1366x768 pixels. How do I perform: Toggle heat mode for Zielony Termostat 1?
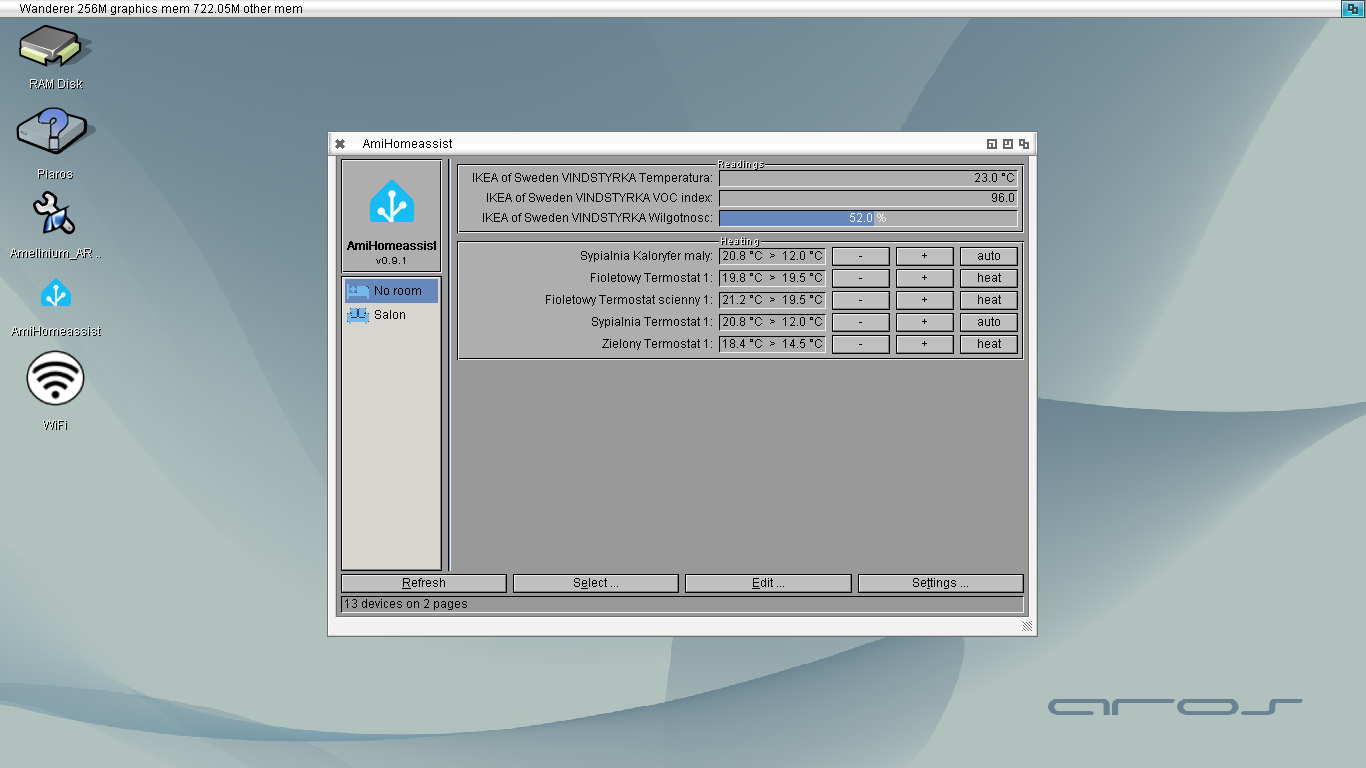[989, 344]
